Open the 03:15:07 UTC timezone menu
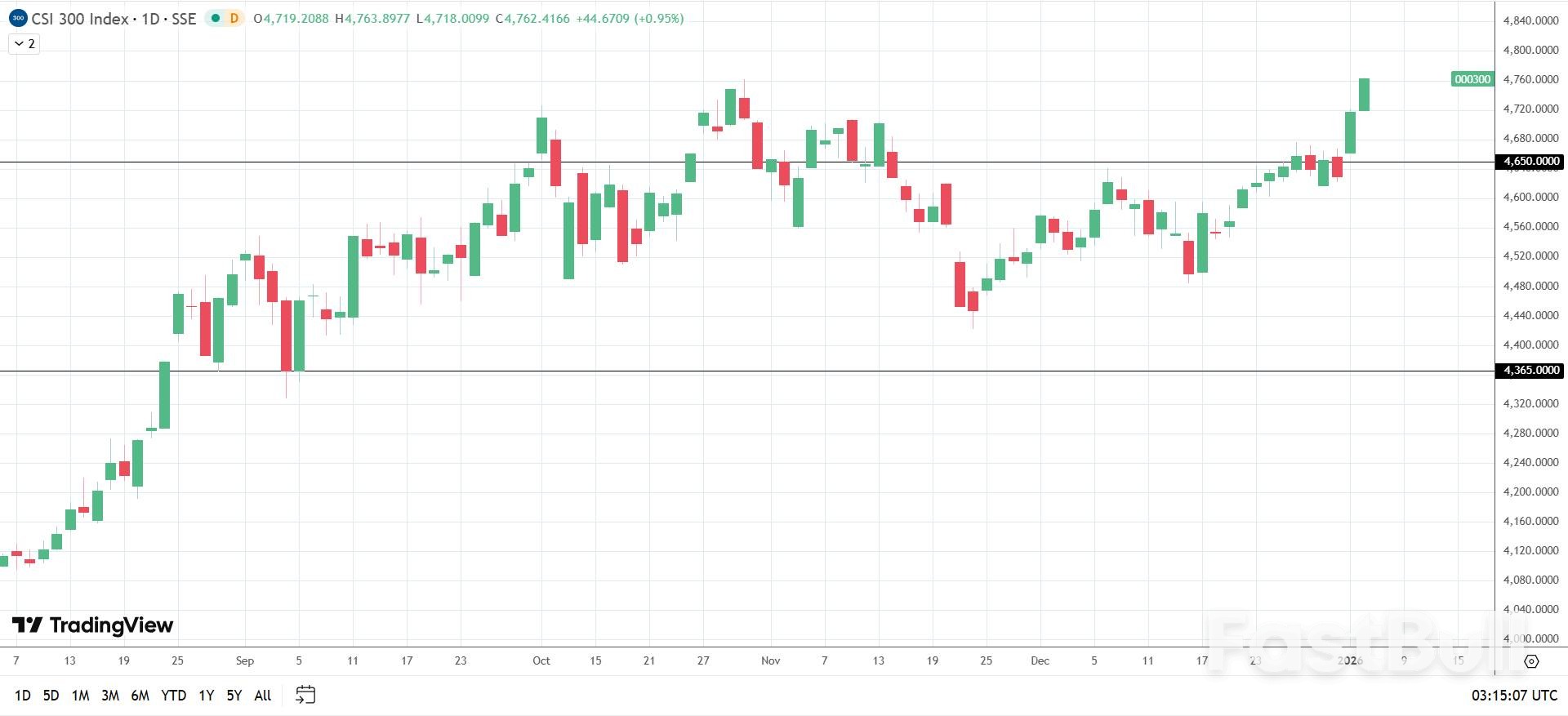Viewport: 1568px width, 716px height. 1514,696
